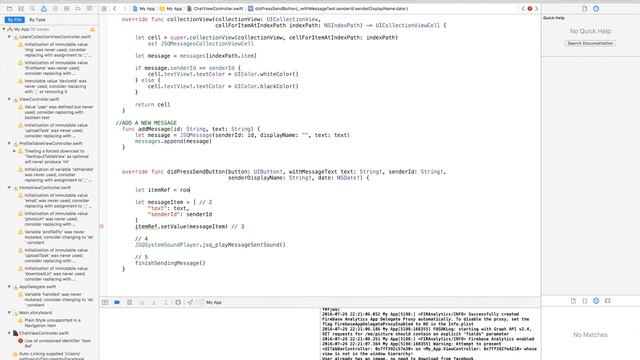Open the Breakpoint navigator icon
Viewport: 640px width, 360px height.
pyautogui.click(x=78, y=9)
